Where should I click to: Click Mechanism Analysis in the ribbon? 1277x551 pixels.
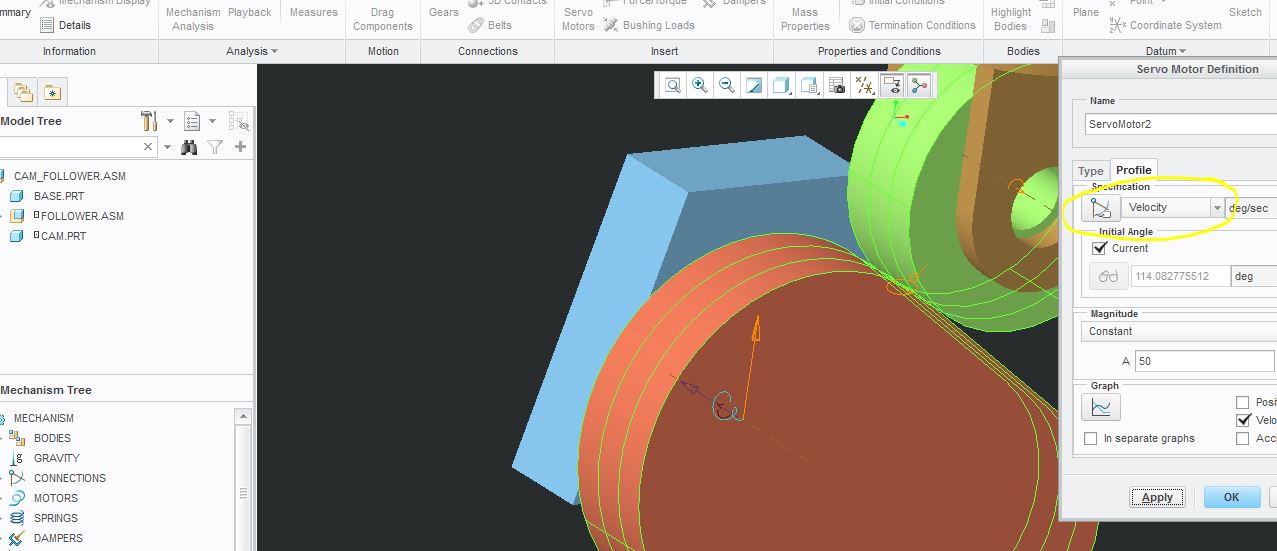(x=193, y=18)
